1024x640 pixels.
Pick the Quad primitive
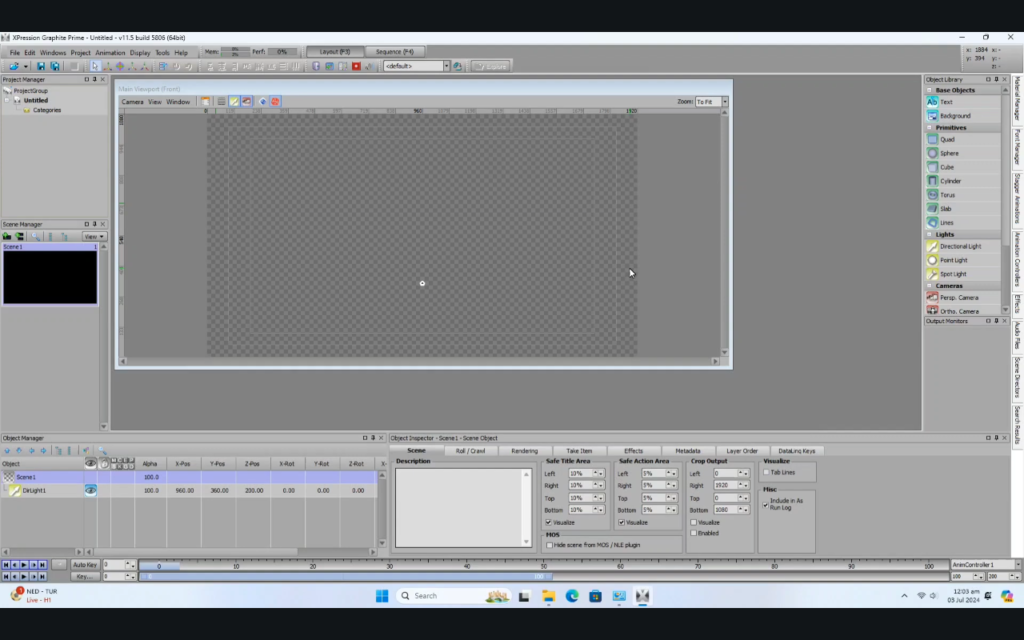pyautogui.click(x=963, y=140)
